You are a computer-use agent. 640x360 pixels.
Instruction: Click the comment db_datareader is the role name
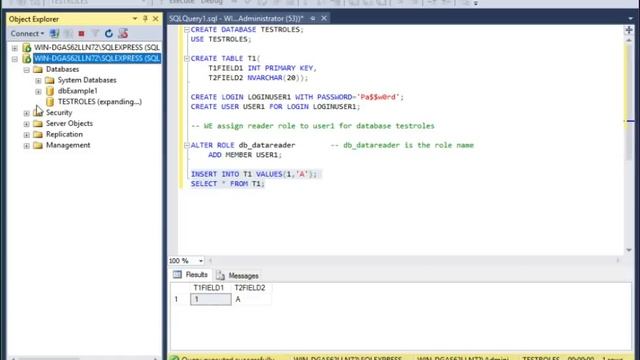[x=402, y=145]
